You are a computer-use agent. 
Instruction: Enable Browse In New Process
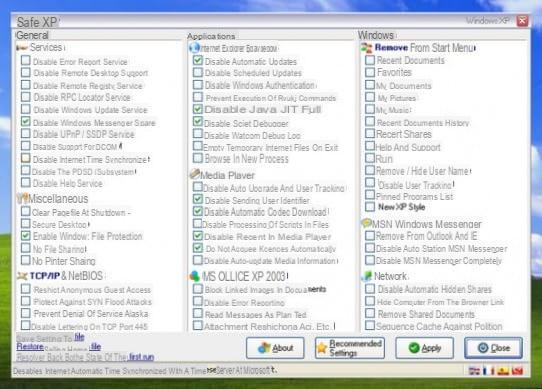point(198,158)
